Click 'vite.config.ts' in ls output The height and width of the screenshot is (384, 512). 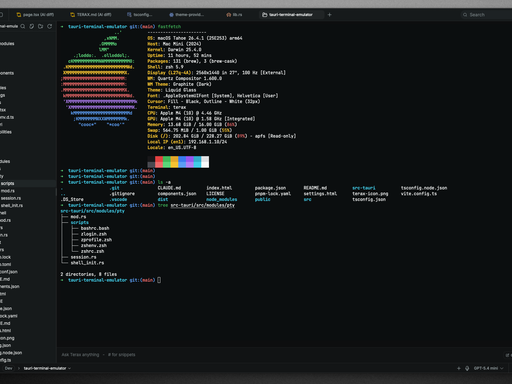point(419,194)
